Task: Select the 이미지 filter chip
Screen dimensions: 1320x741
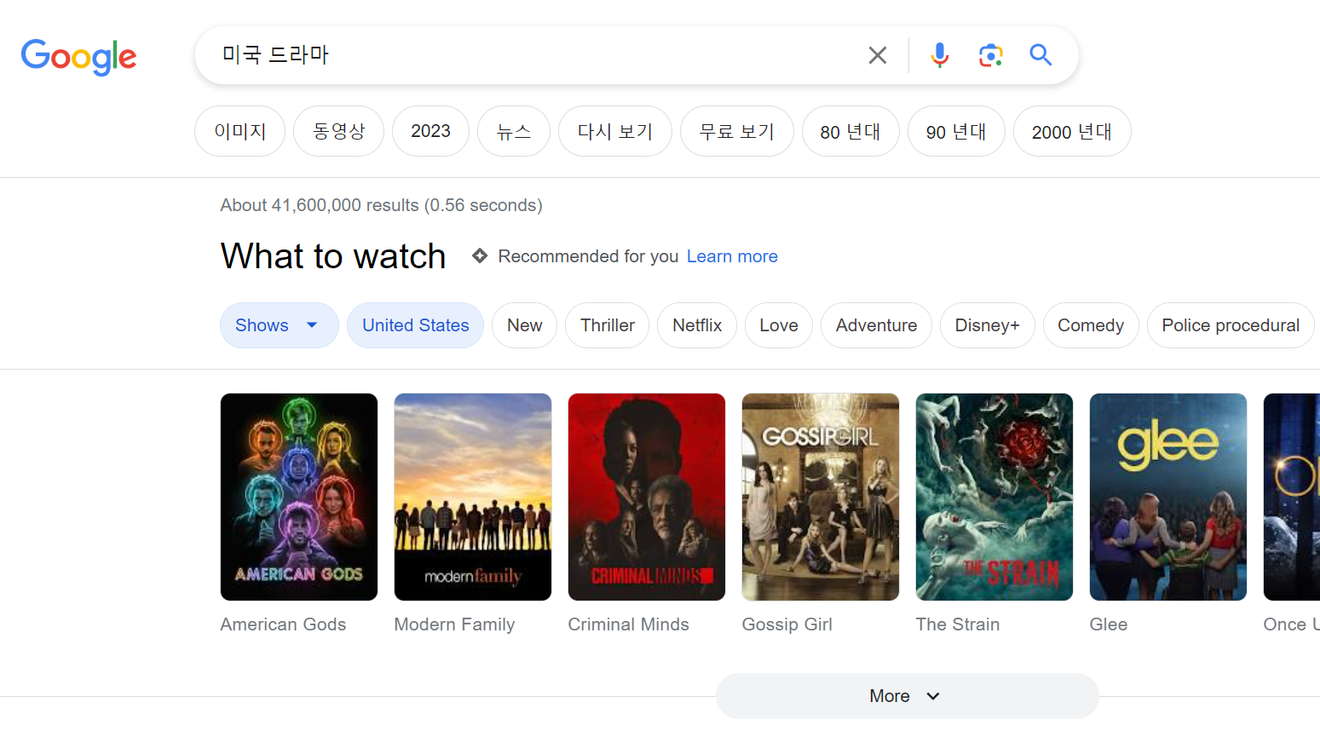Action: (240, 131)
